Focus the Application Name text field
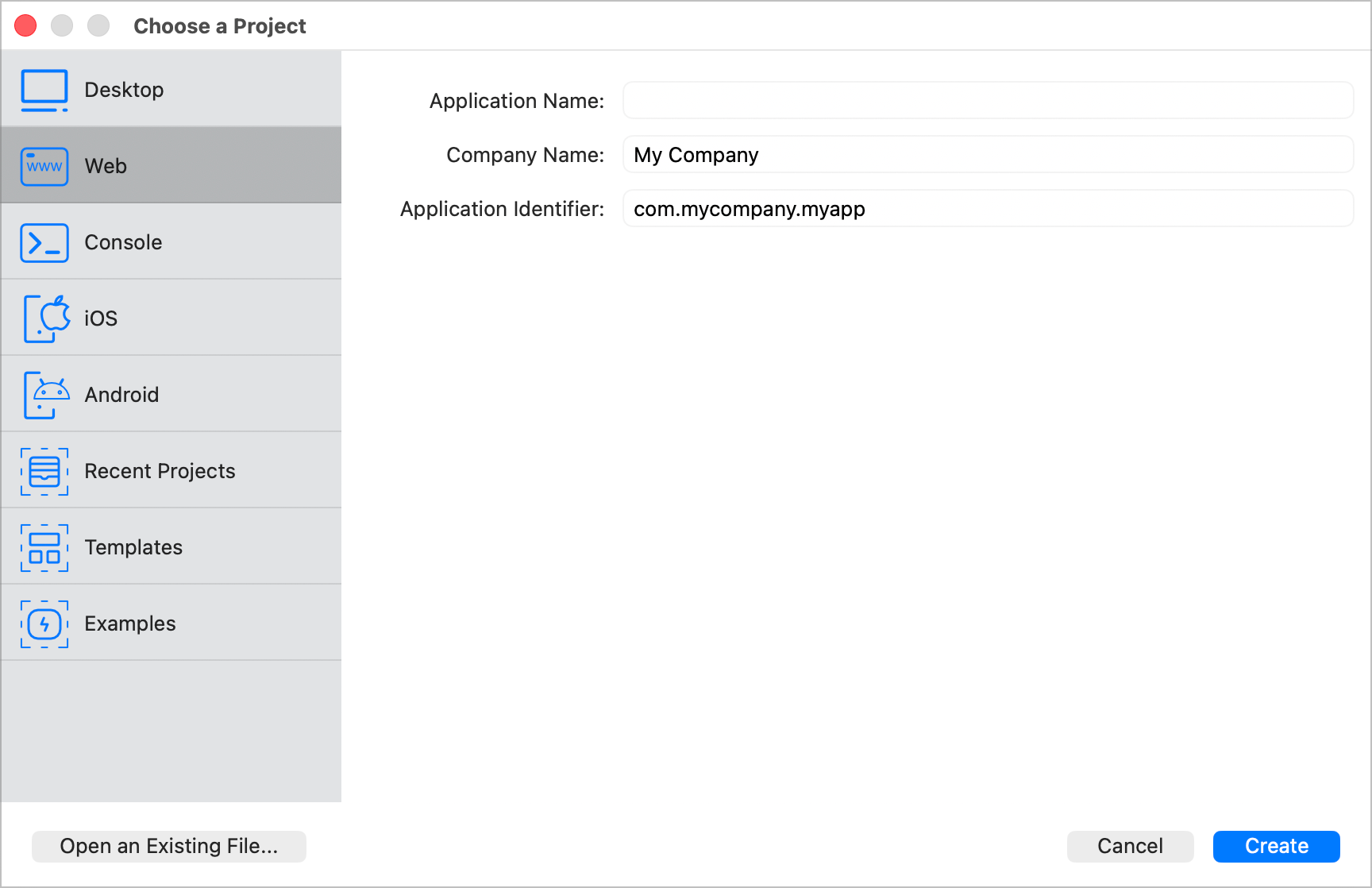 pyautogui.click(x=988, y=101)
